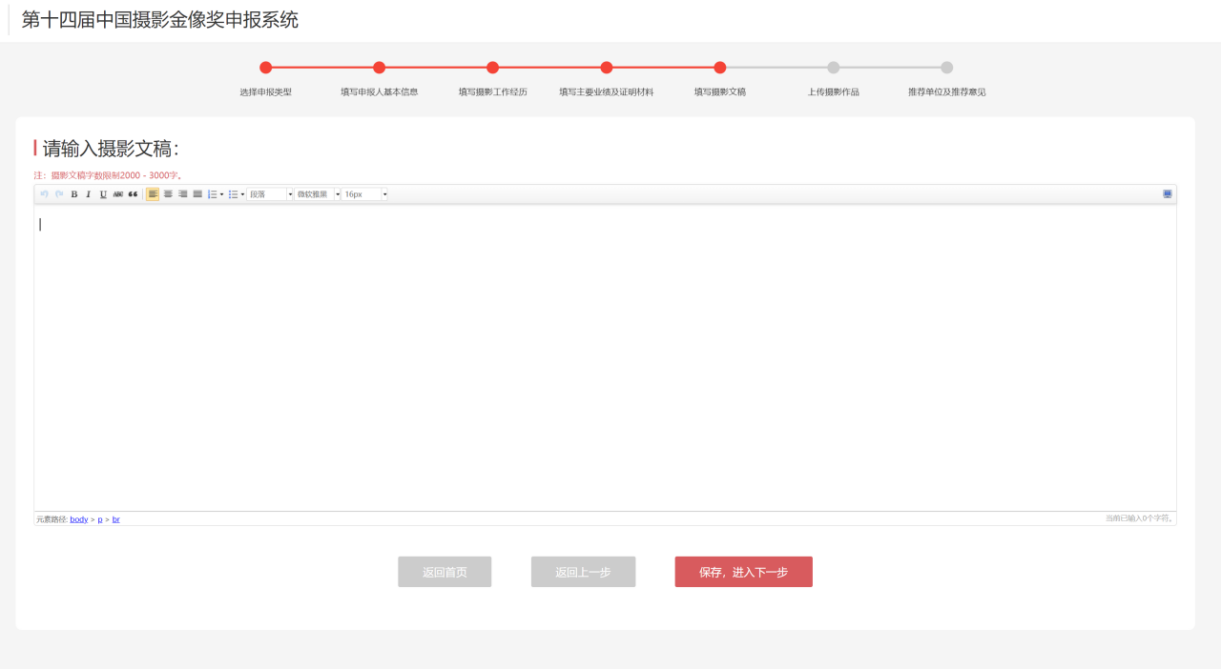The image size is (1221, 669).
Task: Click the br element path link
Action: pyautogui.click(x=116, y=519)
